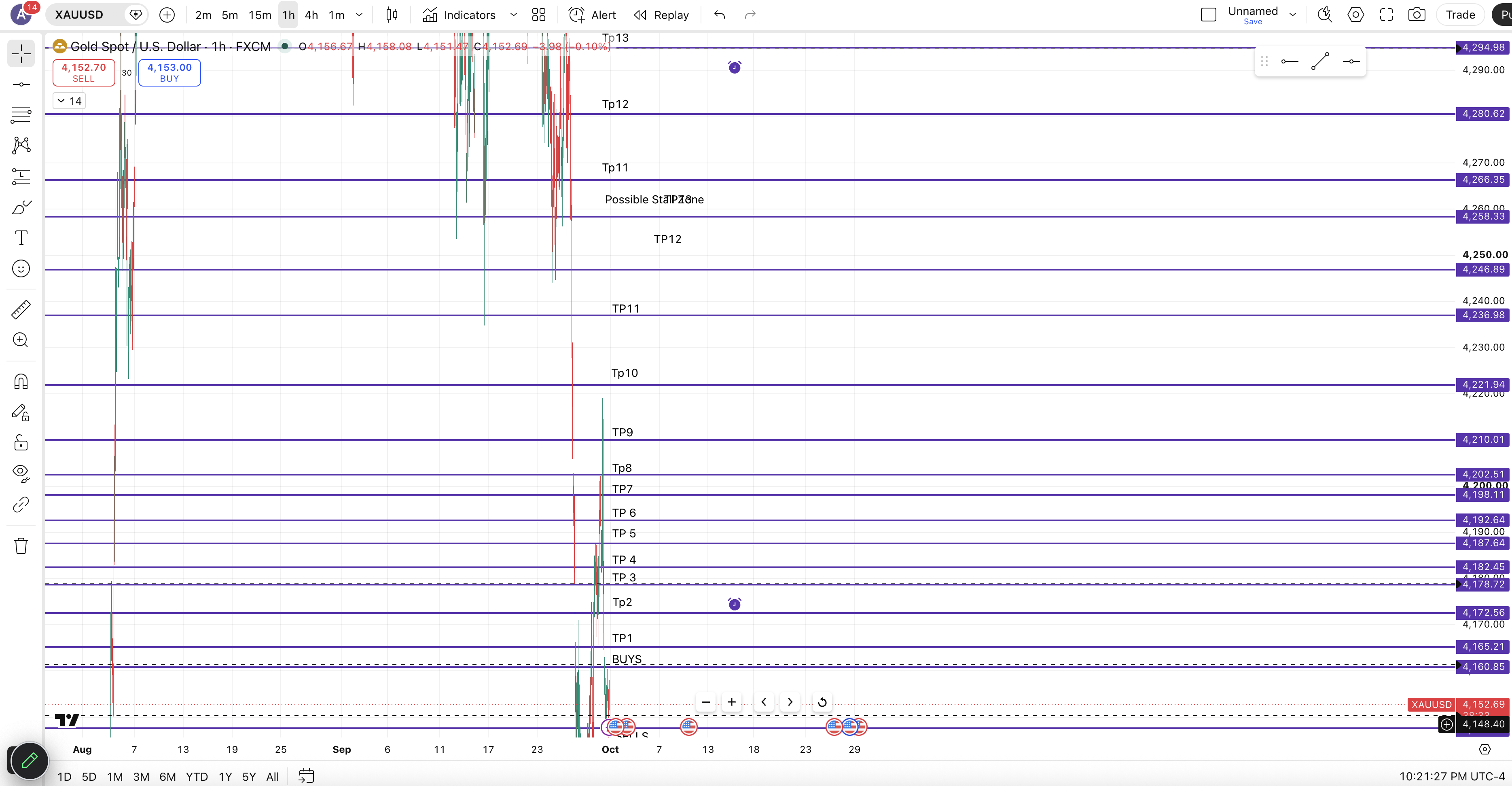Zoom out chart with minus button
The width and height of the screenshot is (1512, 786).
pos(705,701)
